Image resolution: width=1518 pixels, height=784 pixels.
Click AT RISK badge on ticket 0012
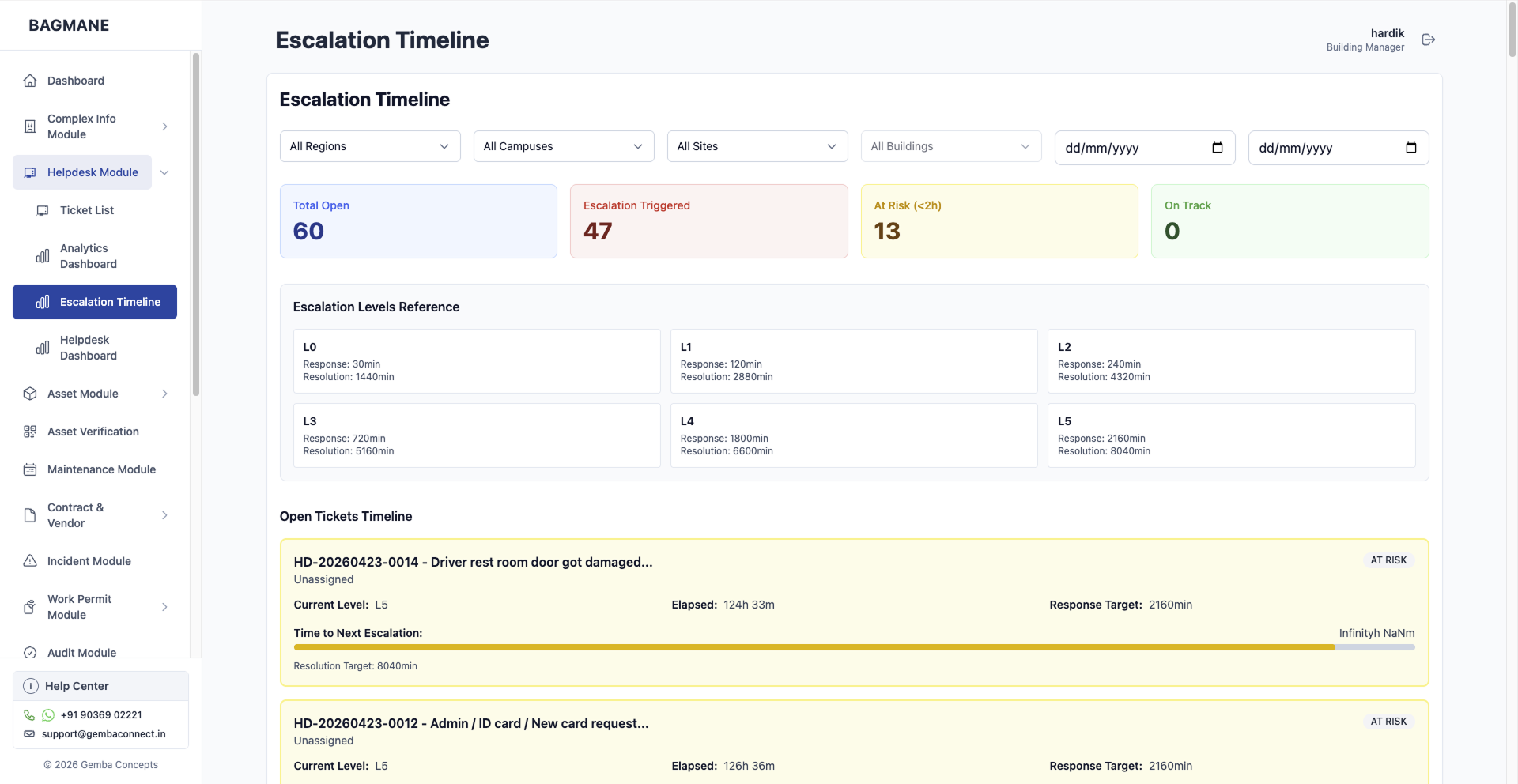pyautogui.click(x=1388, y=722)
